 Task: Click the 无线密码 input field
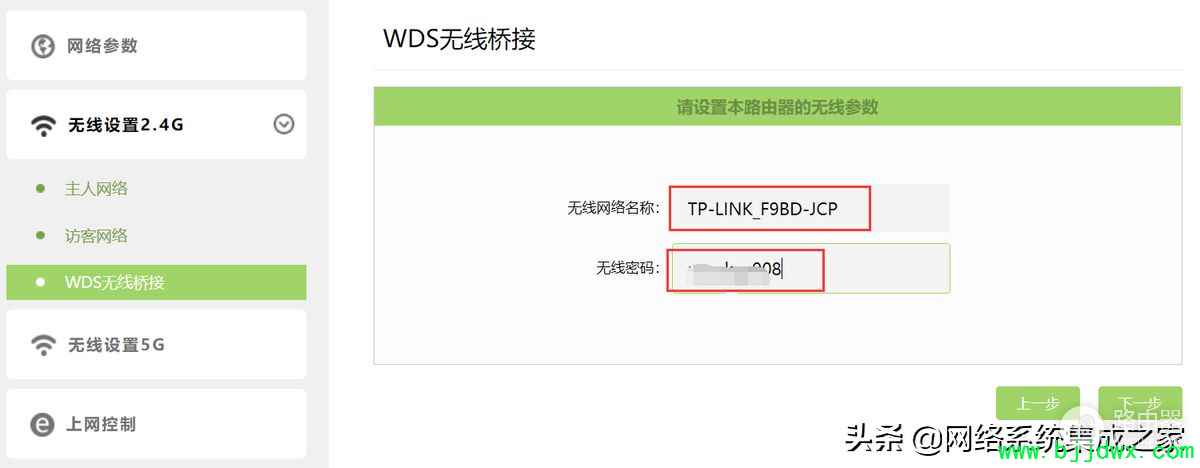(810, 268)
